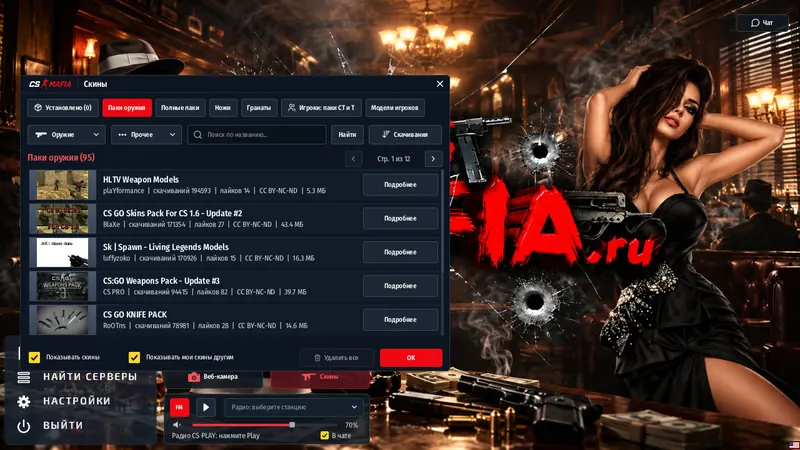Adjust the radio volume slider
The image size is (800, 450).
coord(264,425)
